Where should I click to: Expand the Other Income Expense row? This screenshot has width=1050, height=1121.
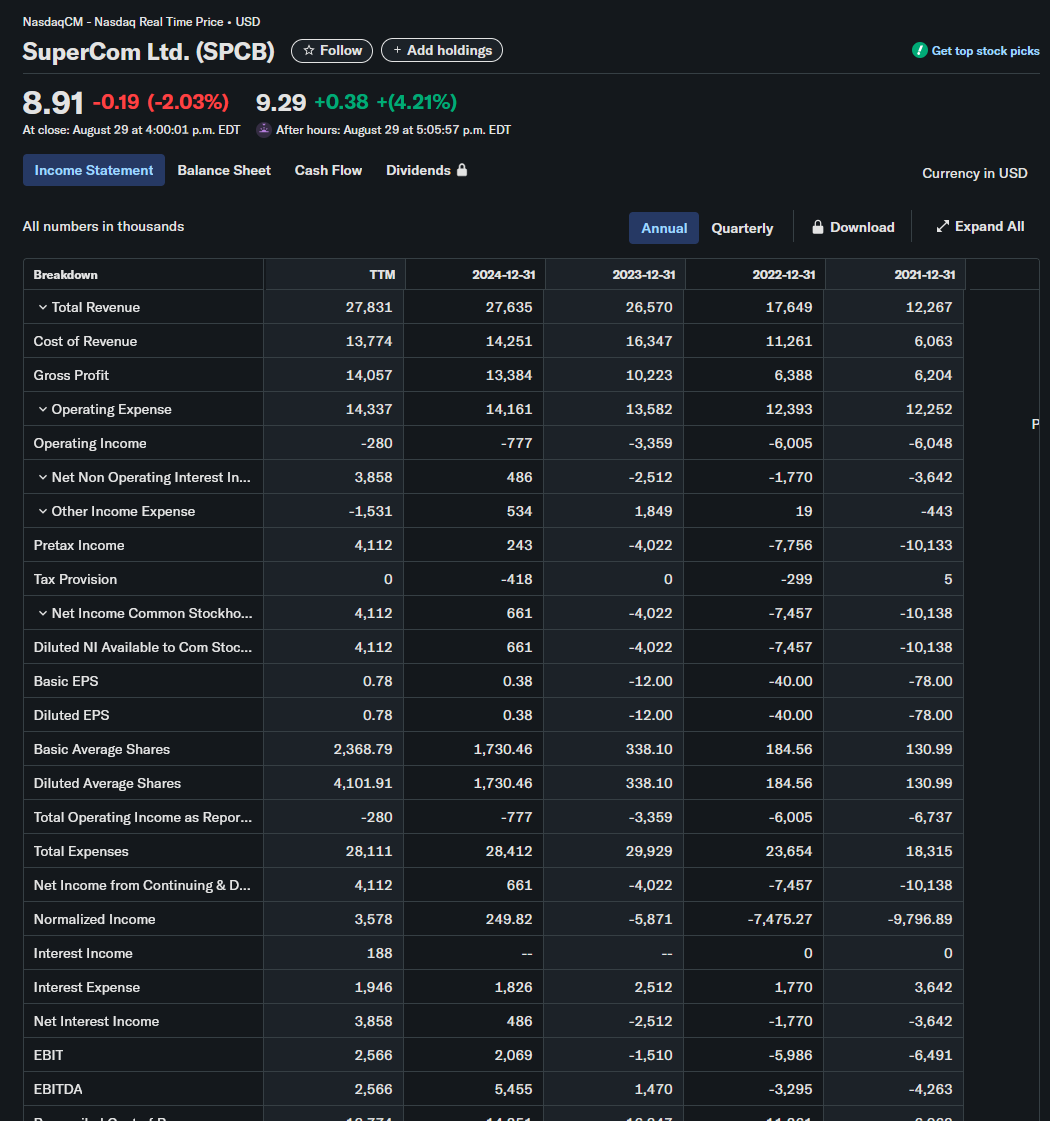click(43, 511)
